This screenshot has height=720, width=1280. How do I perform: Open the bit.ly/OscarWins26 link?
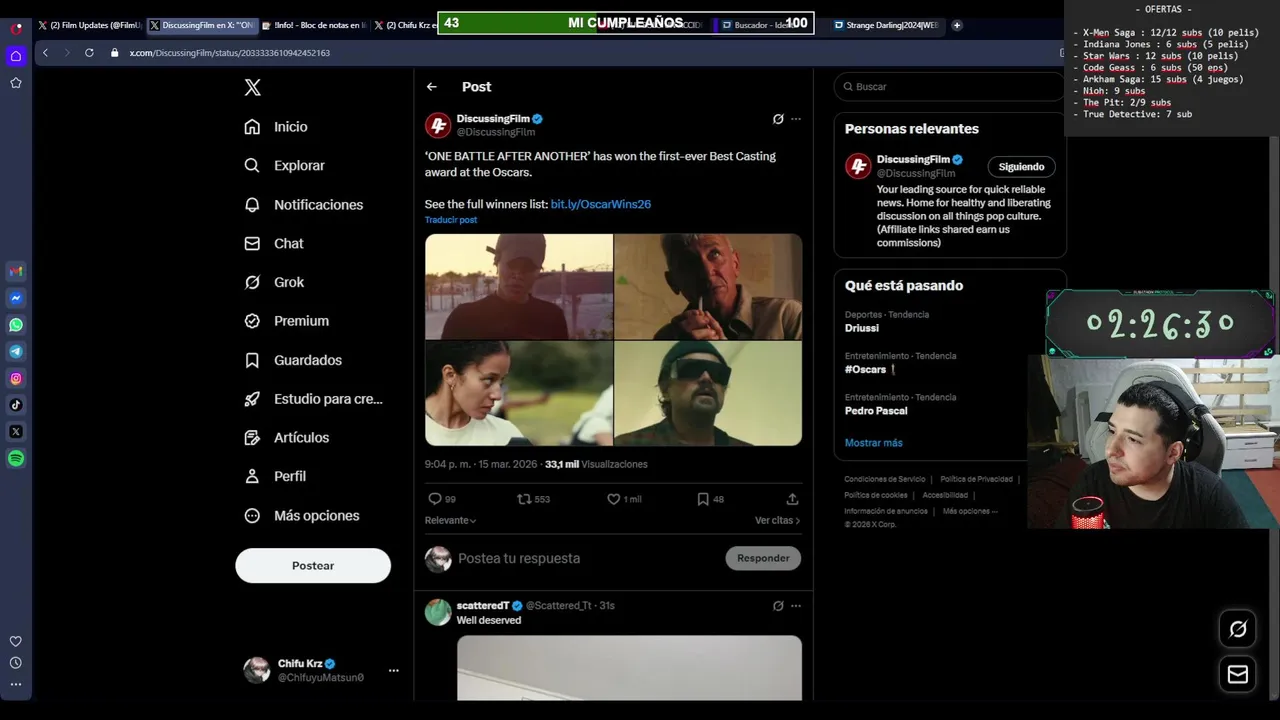coord(601,204)
